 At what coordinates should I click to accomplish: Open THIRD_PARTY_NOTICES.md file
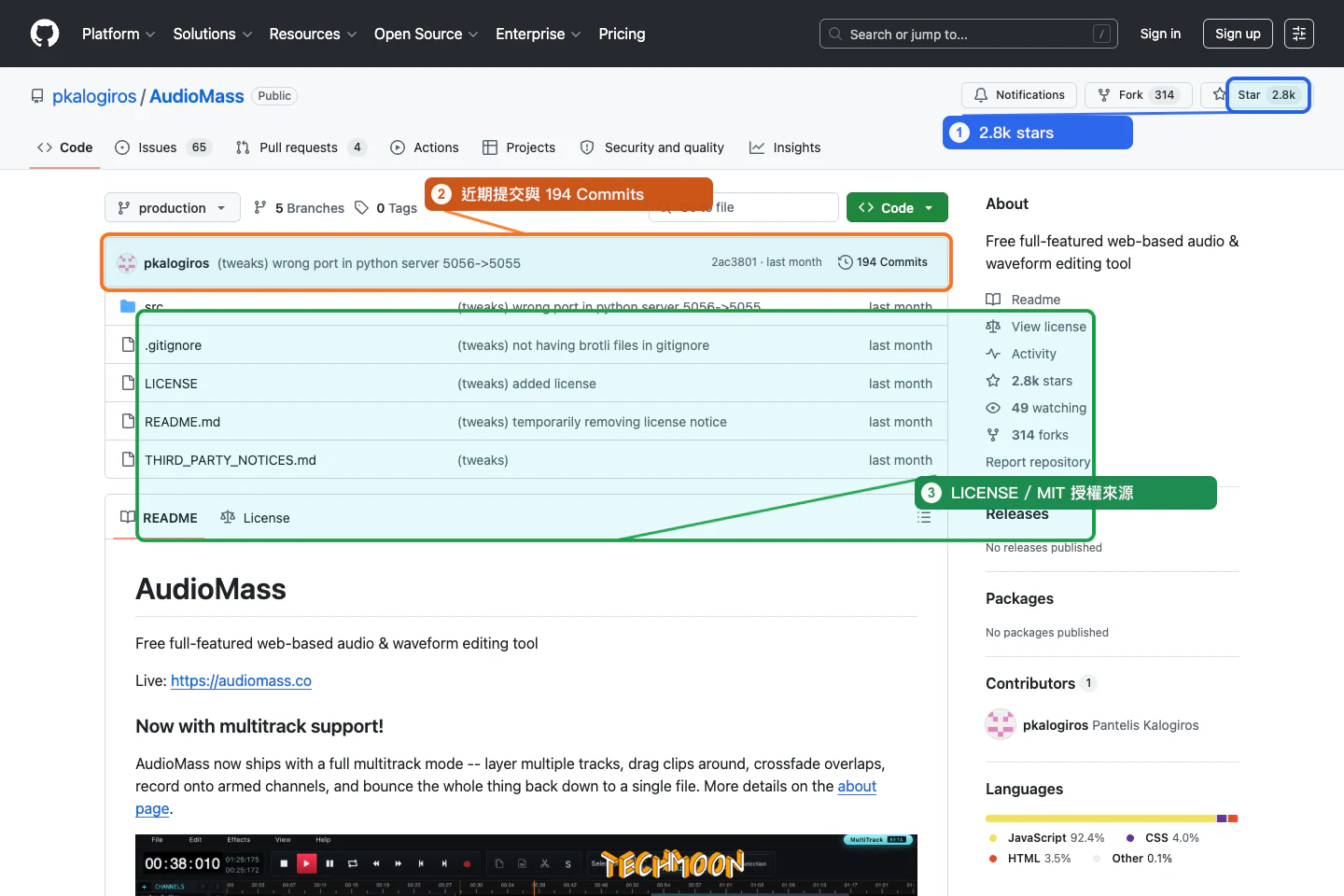pyautogui.click(x=231, y=460)
